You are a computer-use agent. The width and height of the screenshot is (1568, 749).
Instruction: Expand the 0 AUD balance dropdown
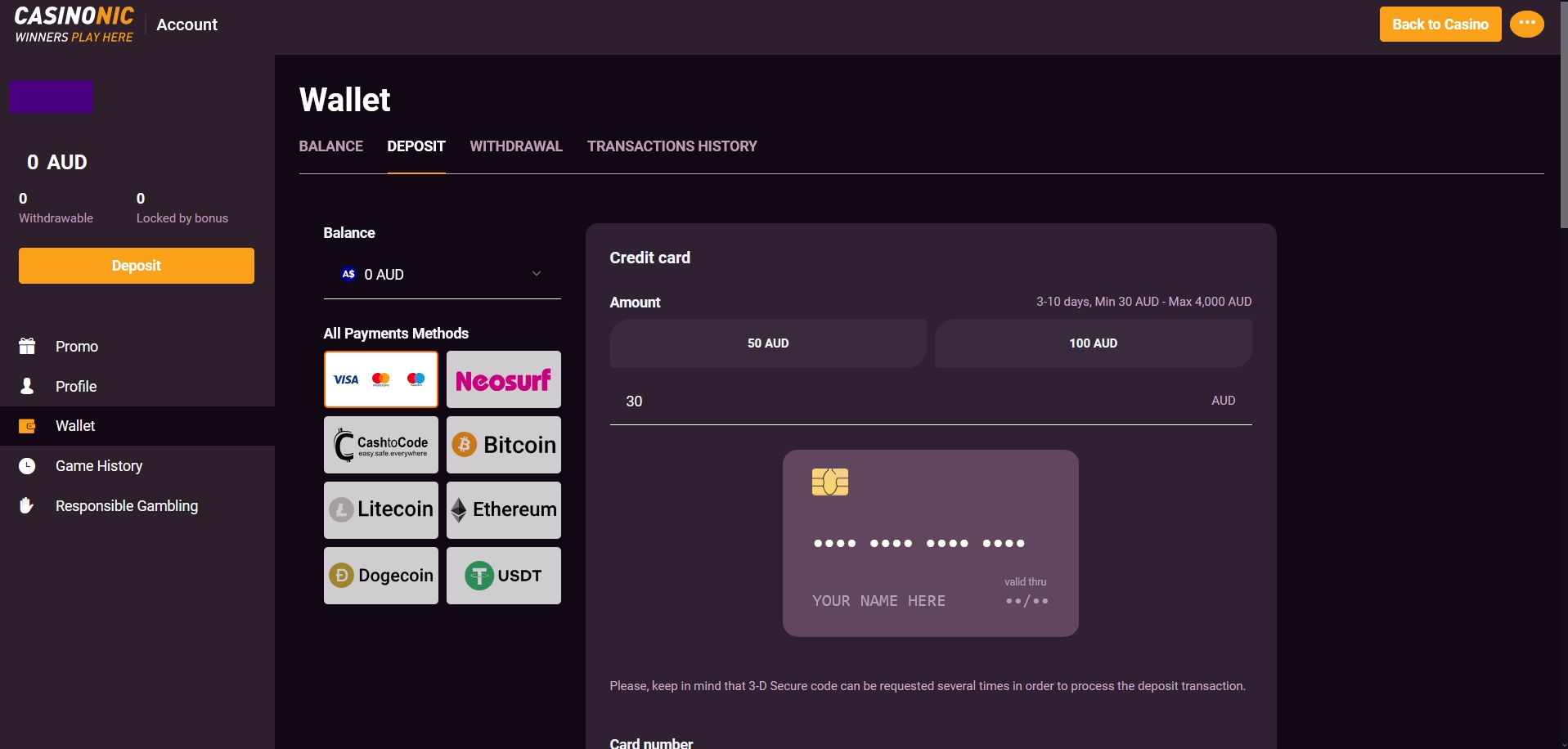442,275
